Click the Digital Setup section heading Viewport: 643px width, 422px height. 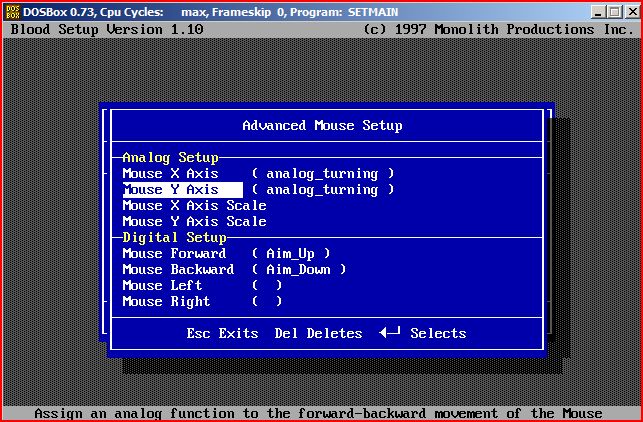174,238
